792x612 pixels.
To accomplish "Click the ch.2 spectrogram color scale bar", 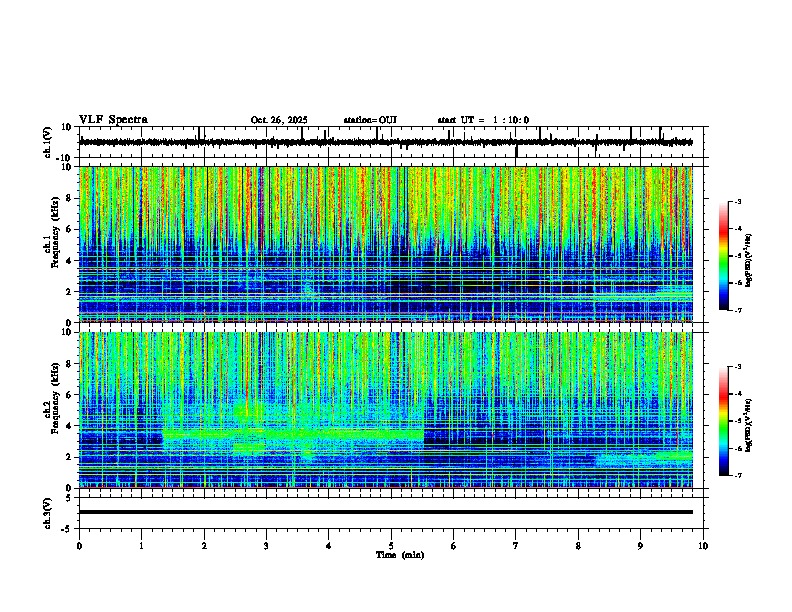I will click(x=723, y=421).
